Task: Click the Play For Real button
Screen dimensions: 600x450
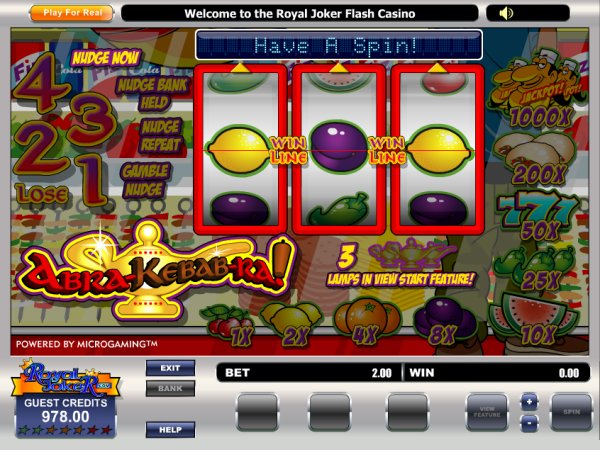Action: click(72, 13)
